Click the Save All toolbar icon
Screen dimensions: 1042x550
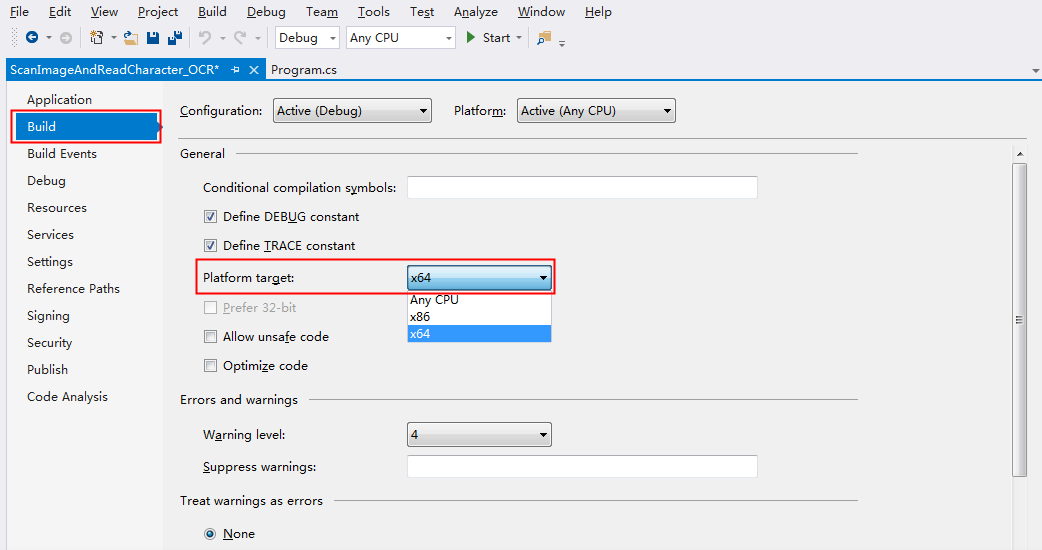tap(175, 38)
